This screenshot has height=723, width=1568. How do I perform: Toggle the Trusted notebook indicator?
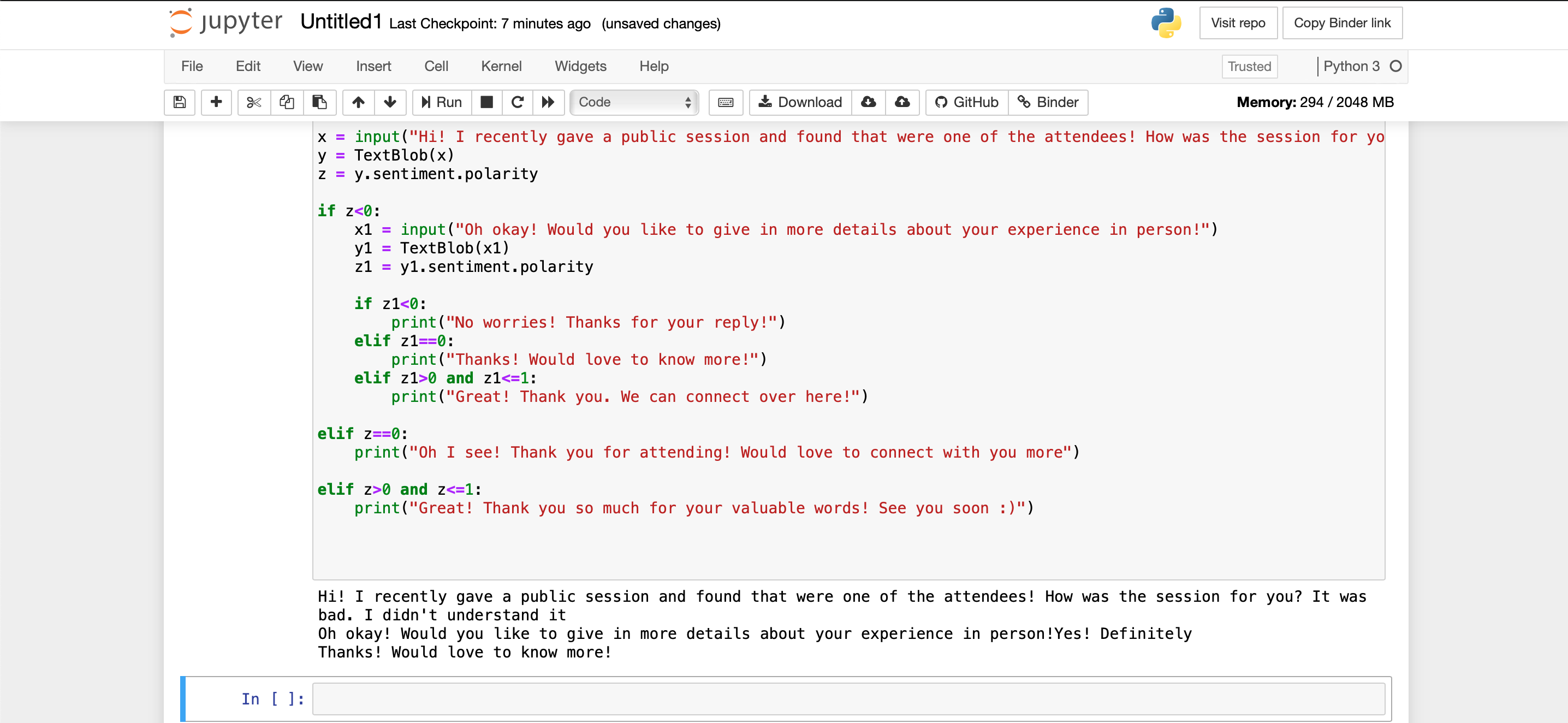[x=1249, y=66]
